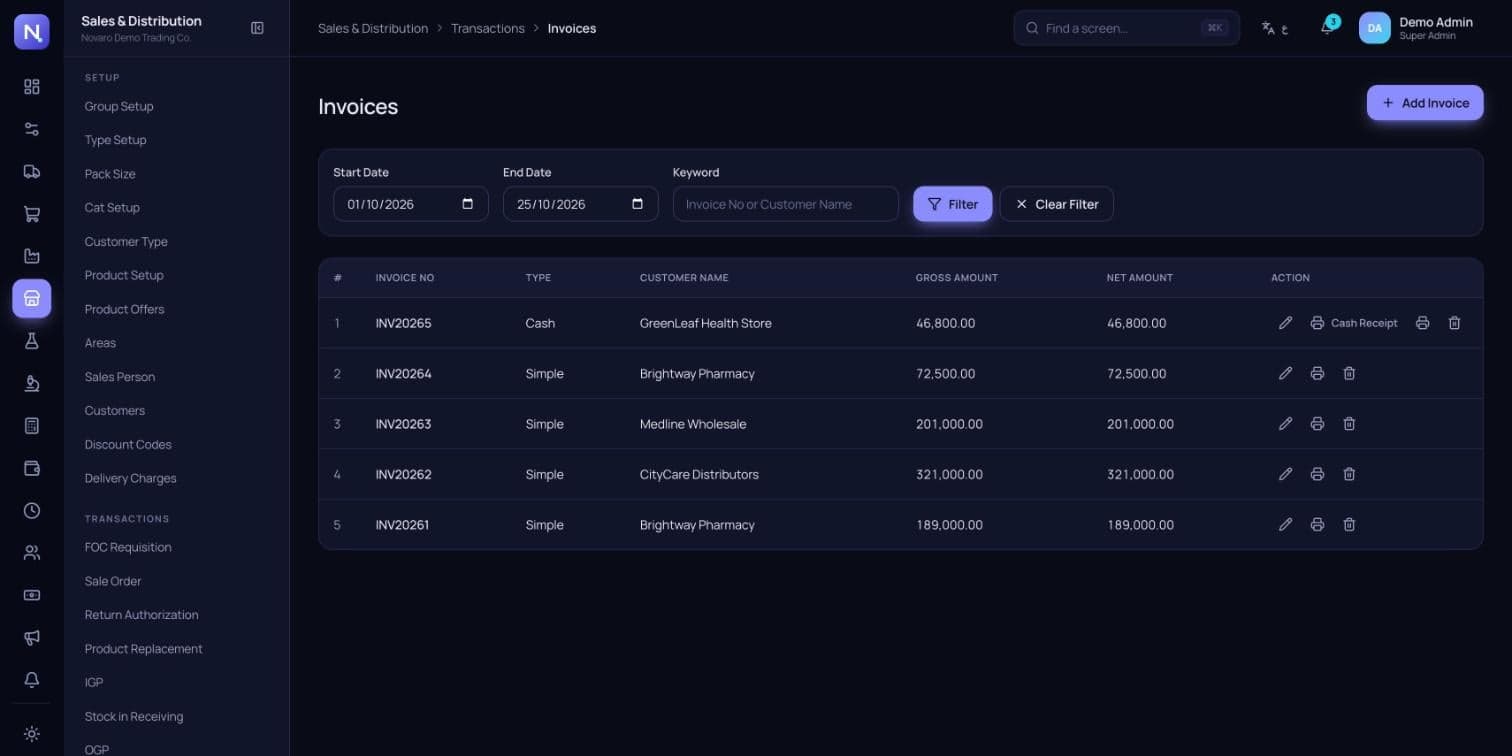This screenshot has height=756, width=1512.
Task: Open notifications bell showing badge 3
Action: [1327, 28]
